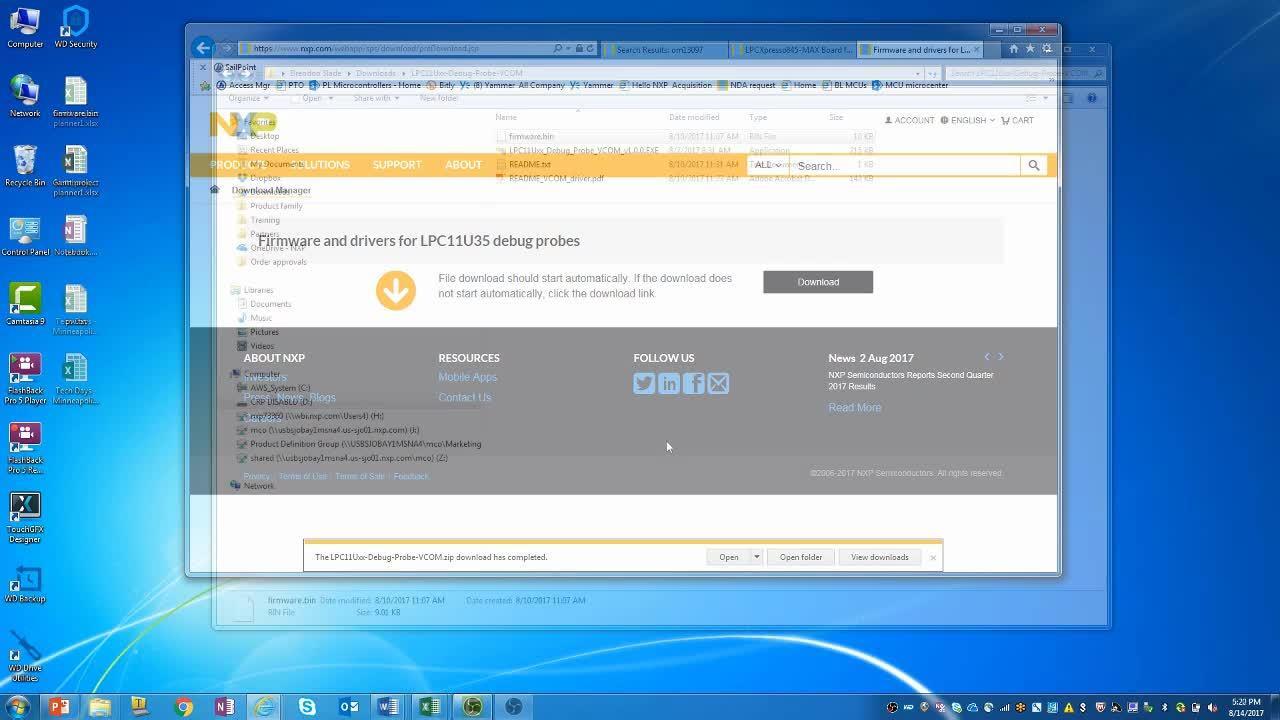Open ABOUT menu in NXP header
Screen dimensions: 1280x720
[x=463, y=165]
